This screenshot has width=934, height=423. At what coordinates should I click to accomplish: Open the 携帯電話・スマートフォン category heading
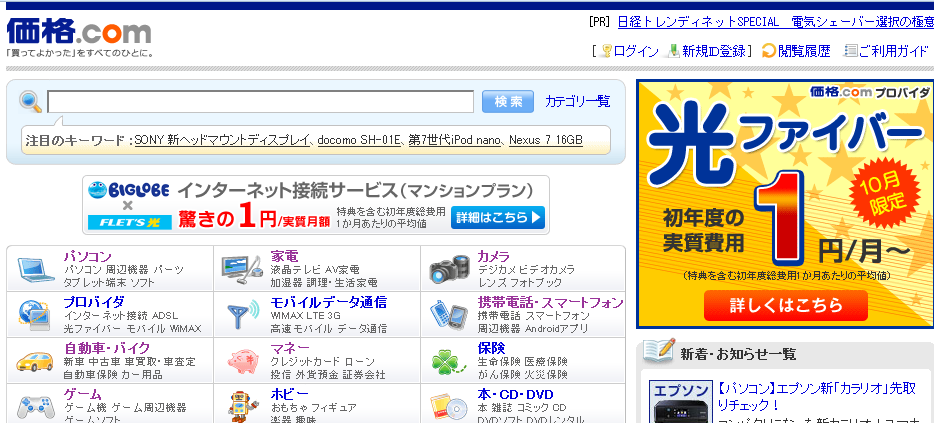[x=550, y=302]
